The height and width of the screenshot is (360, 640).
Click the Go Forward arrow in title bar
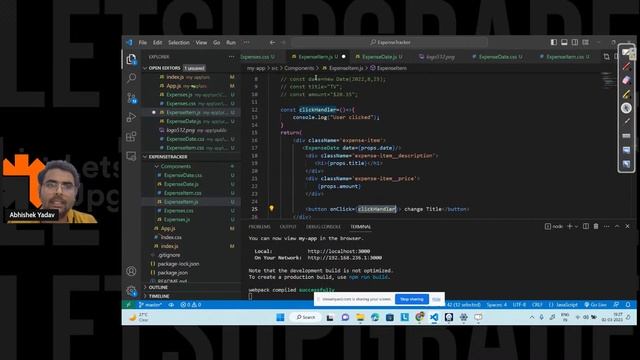click(283, 42)
